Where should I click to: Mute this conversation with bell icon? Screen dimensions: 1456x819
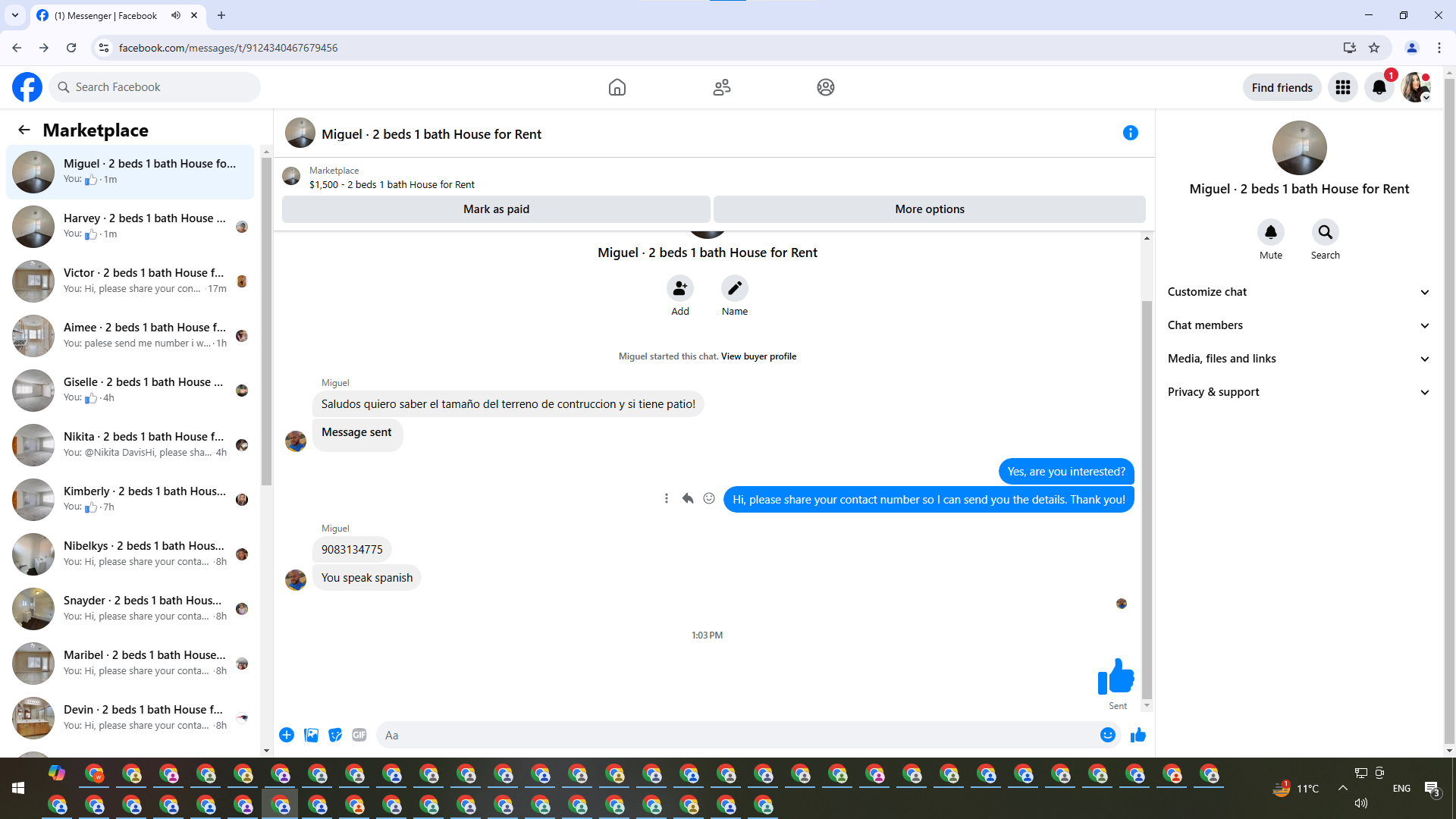(1270, 232)
